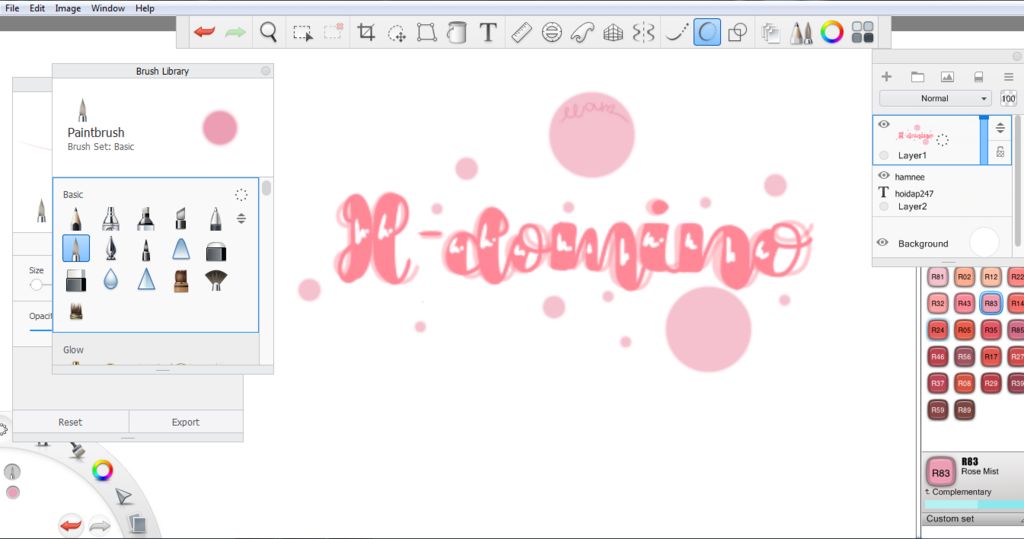The height and width of the screenshot is (539, 1024).
Task: Select the Zoom magnifier tool
Action: pyautogui.click(x=268, y=32)
